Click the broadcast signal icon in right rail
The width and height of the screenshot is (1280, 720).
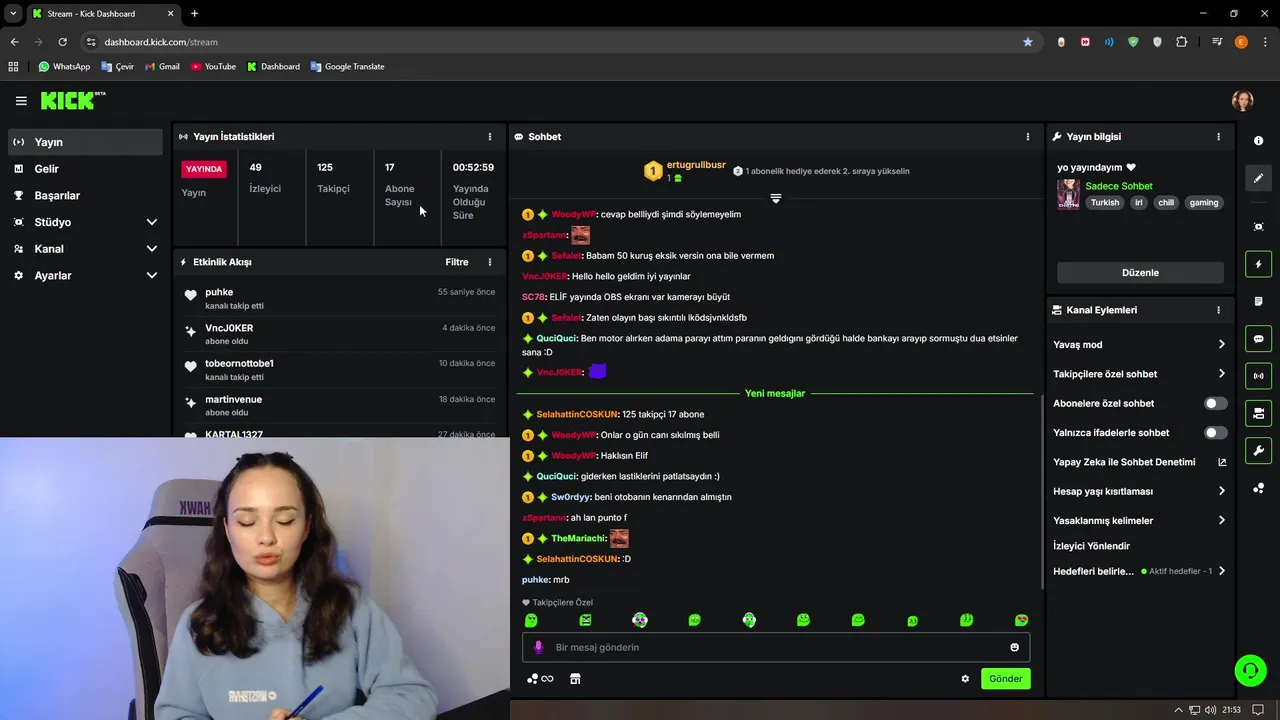point(1259,376)
